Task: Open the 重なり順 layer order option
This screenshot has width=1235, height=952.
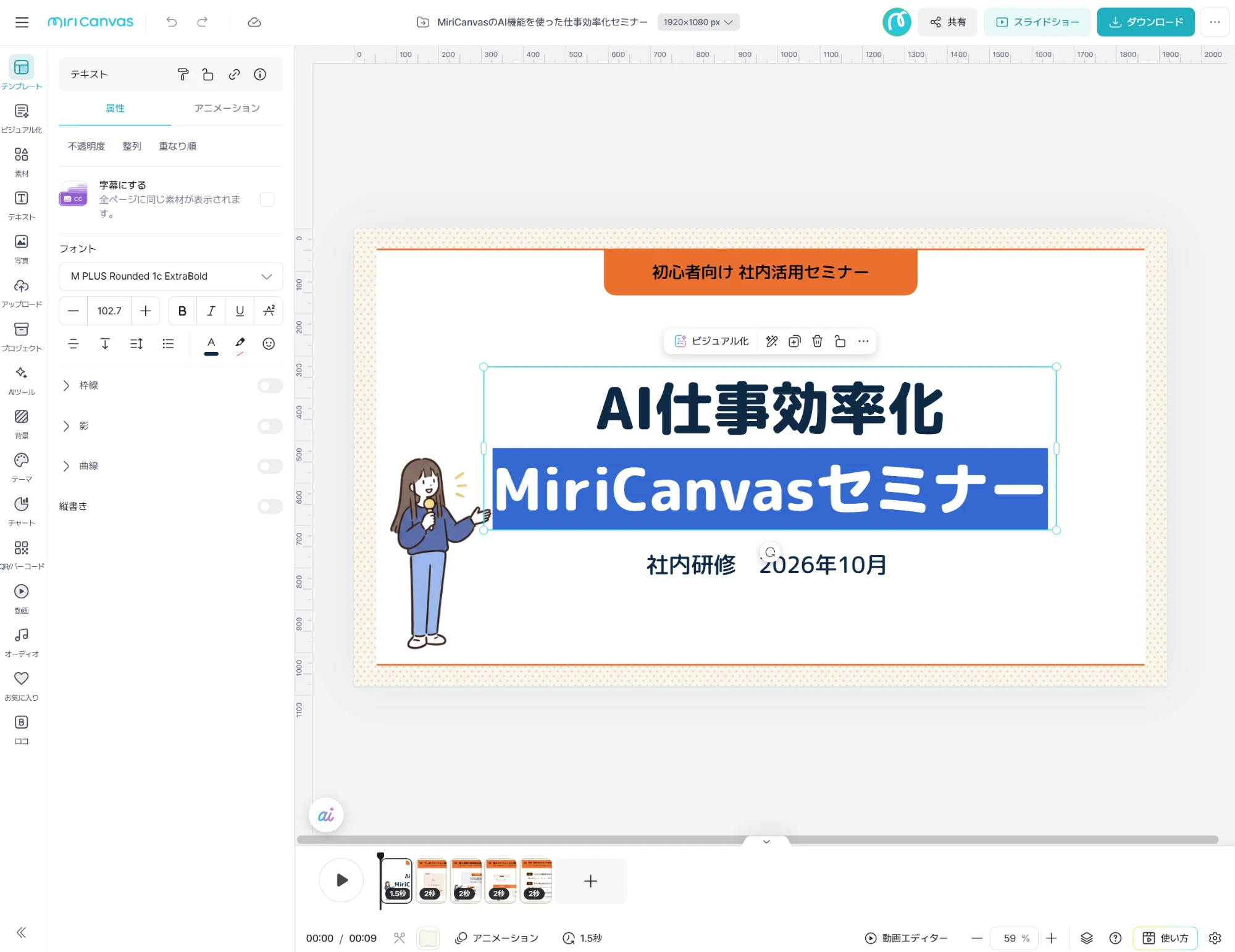Action: point(178,146)
